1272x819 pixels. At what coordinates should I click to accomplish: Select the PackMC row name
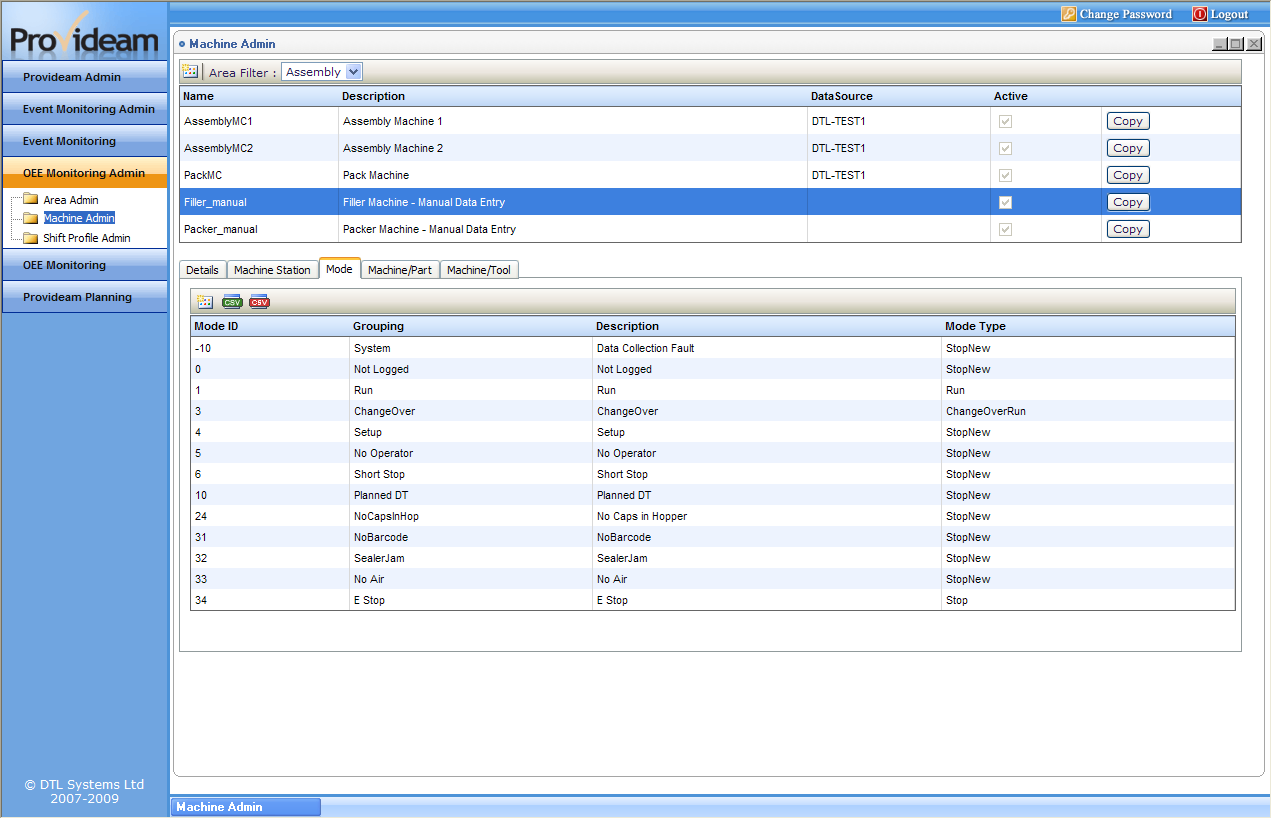pos(203,175)
